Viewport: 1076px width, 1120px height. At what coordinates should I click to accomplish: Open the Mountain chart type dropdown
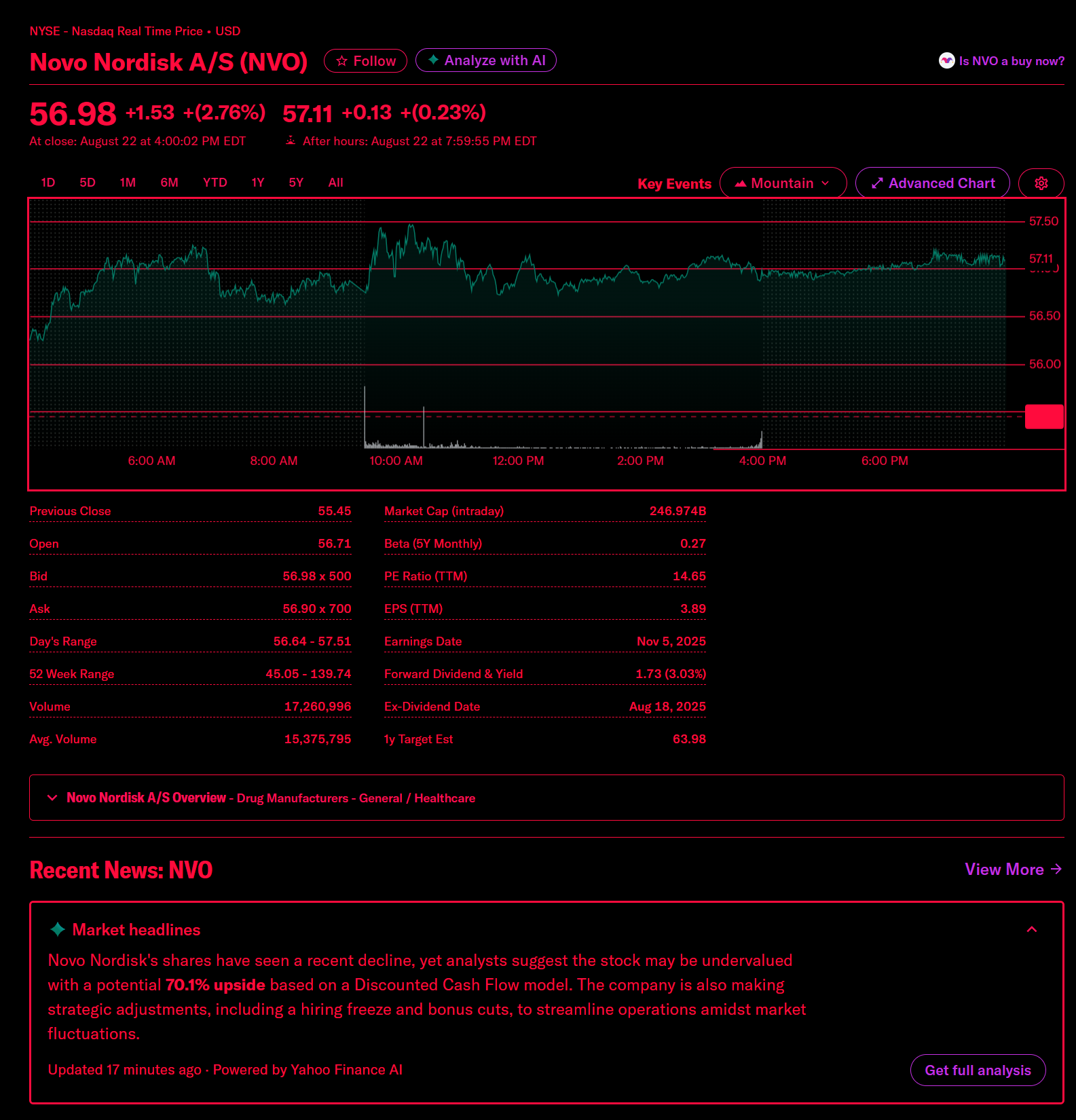click(x=783, y=183)
